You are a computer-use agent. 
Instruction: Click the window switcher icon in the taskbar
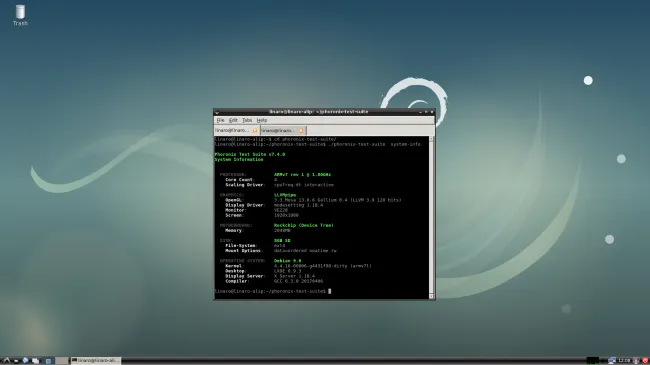[x=36, y=361]
